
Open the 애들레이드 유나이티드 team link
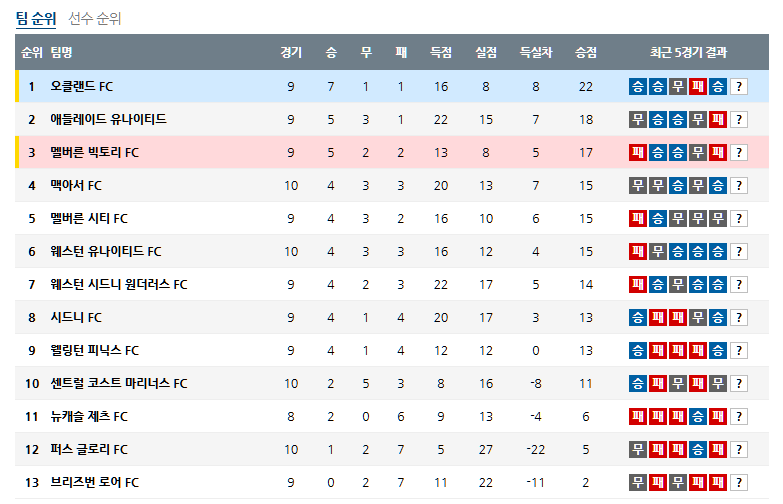coord(108,120)
